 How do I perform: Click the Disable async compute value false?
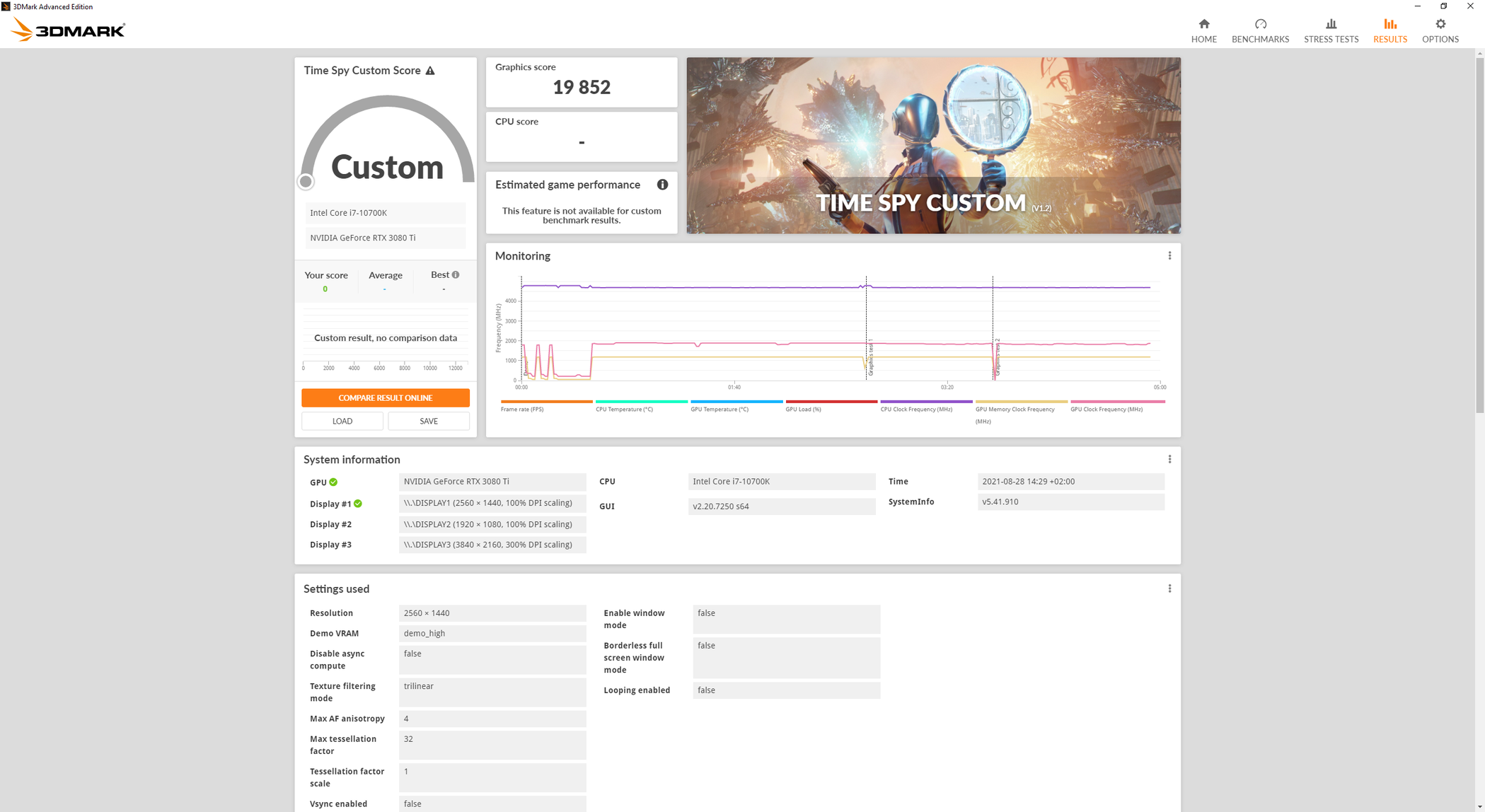(492, 659)
